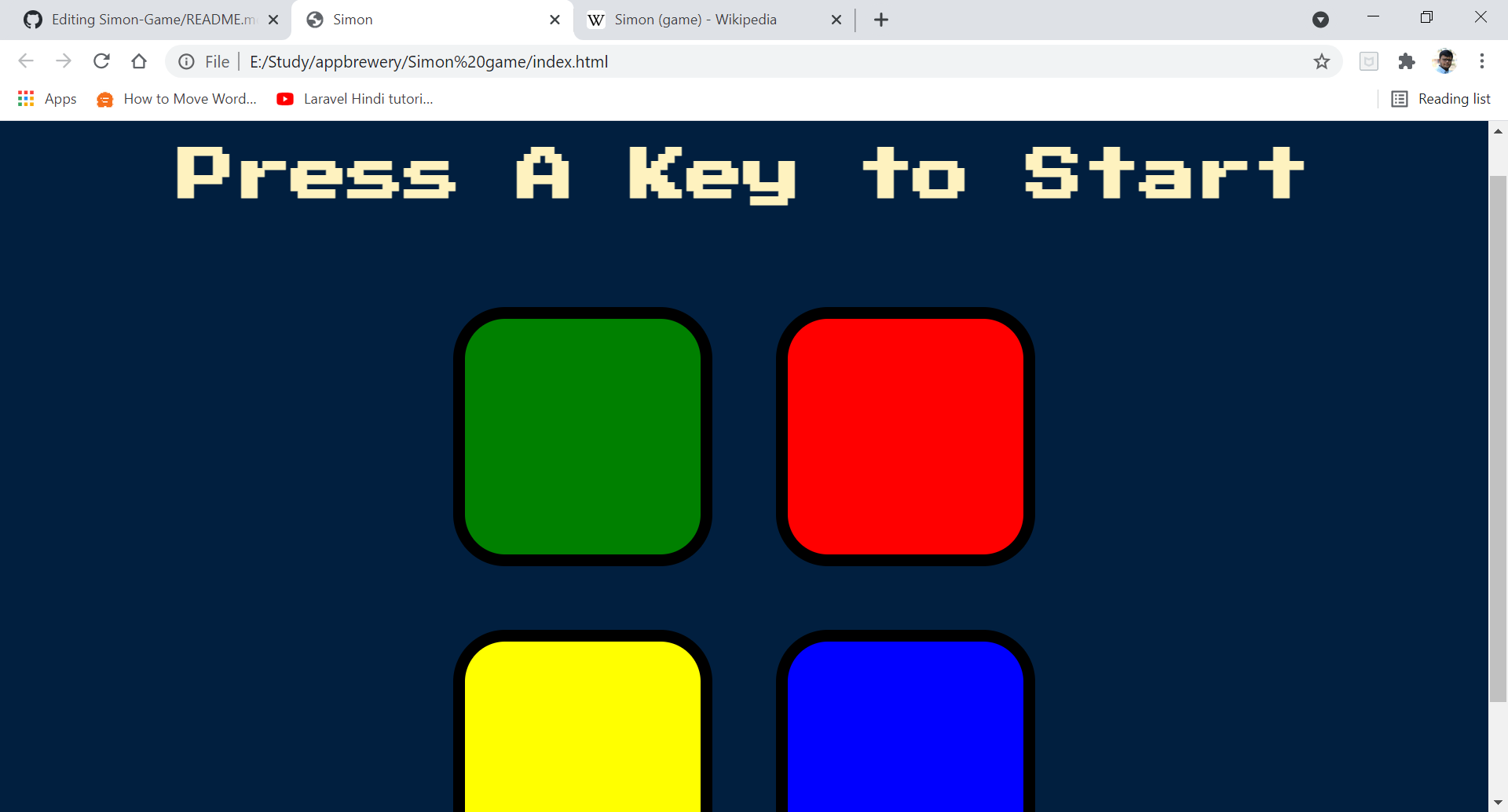The image size is (1508, 812).
Task: Bookmark this page with the star
Action: pos(1322,61)
